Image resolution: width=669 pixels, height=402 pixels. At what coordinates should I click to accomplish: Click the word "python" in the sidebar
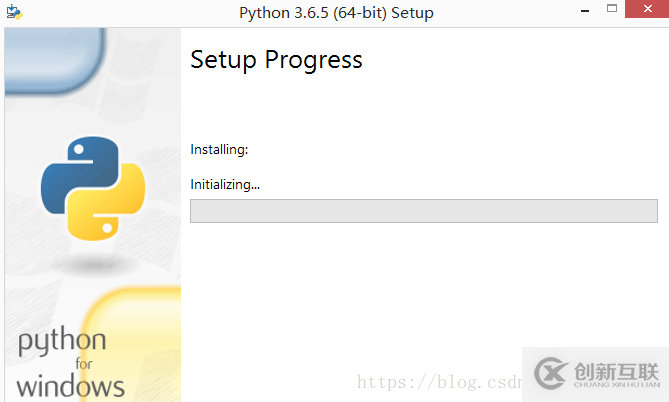(x=62, y=345)
